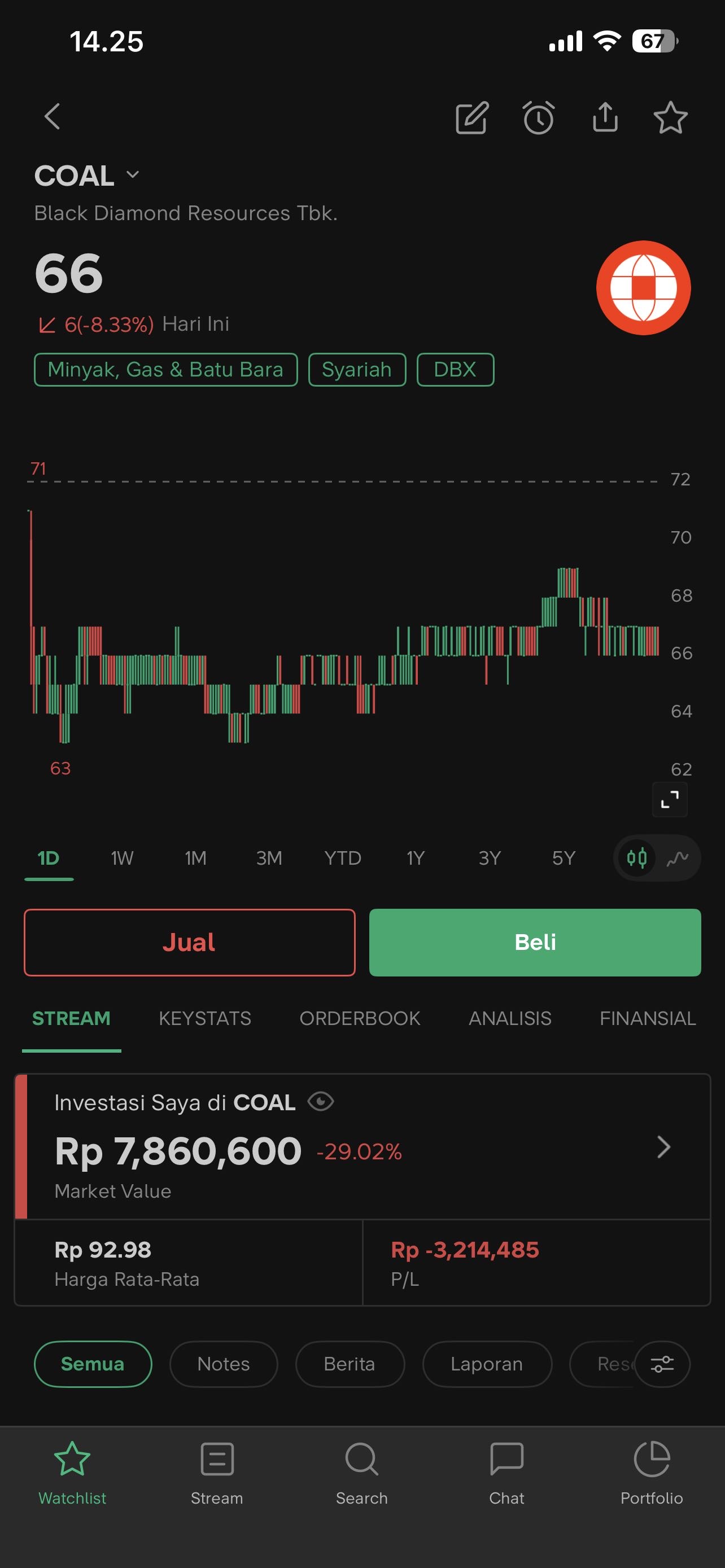Select the Berita filter chip

[350, 1364]
